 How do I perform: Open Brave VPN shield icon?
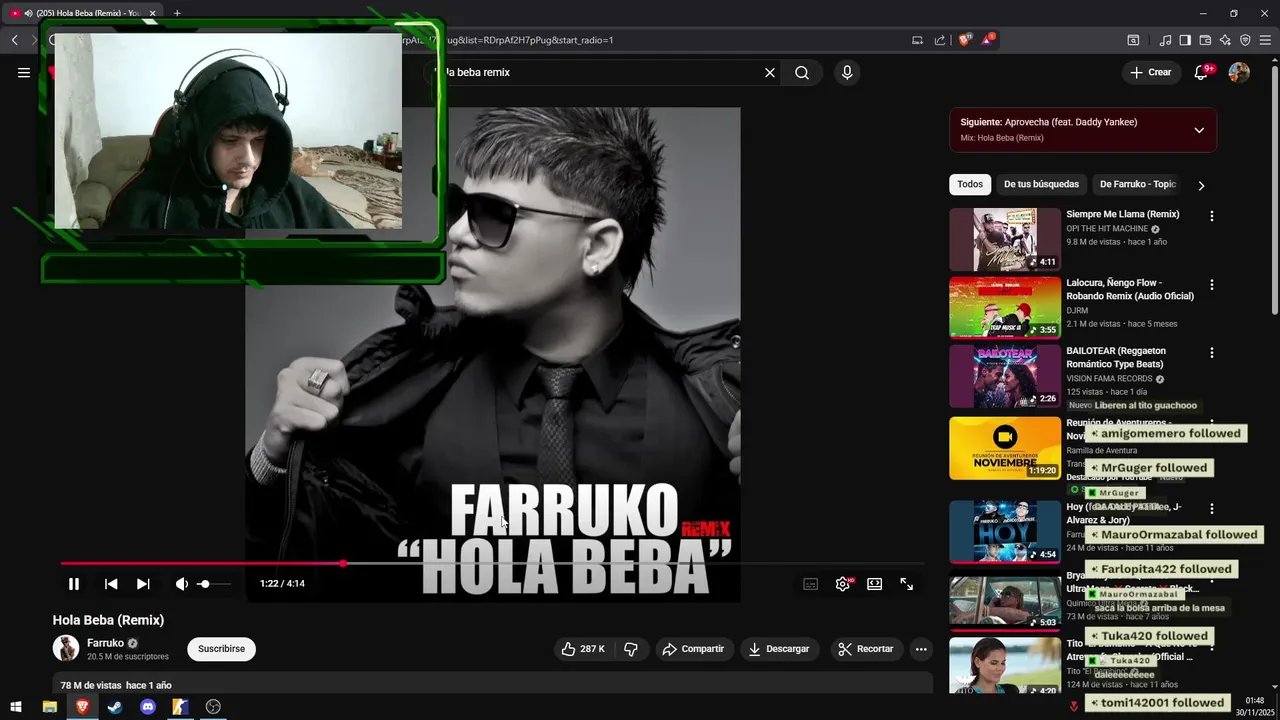pyautogui.click(x=1245, y=40)
